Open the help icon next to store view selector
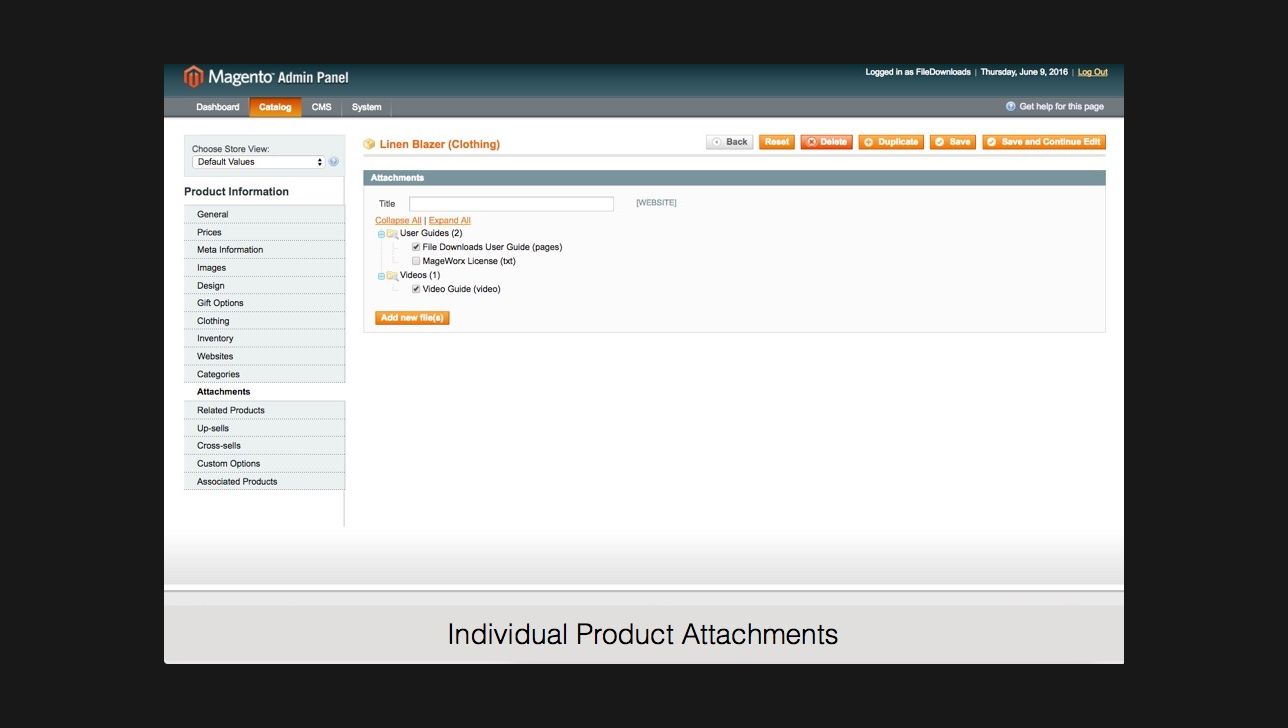 [332, 161]
